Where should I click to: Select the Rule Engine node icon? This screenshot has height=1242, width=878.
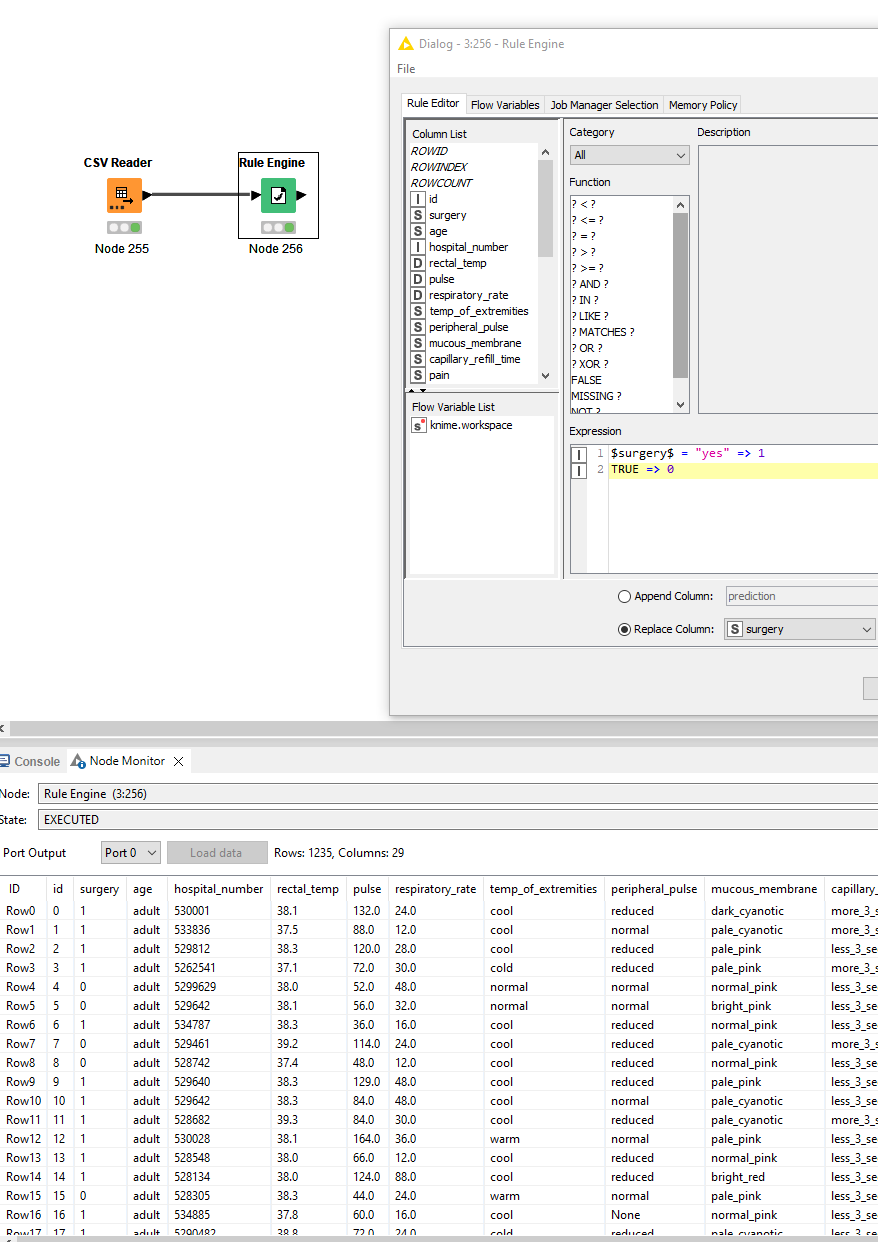click(278, 195)
